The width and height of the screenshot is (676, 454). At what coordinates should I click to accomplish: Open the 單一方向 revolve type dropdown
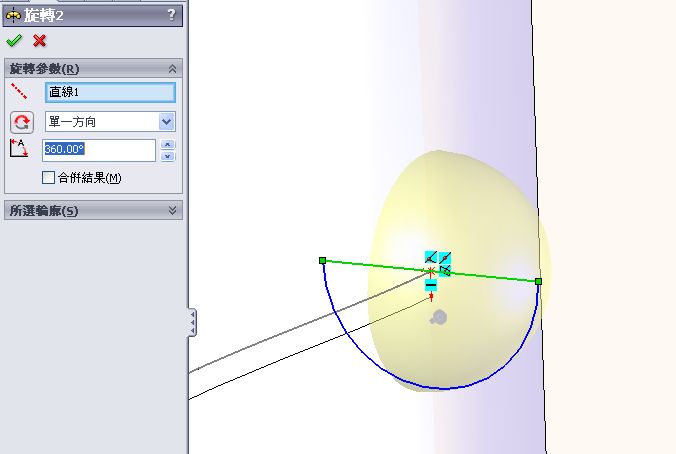click(x=166, y=122)
